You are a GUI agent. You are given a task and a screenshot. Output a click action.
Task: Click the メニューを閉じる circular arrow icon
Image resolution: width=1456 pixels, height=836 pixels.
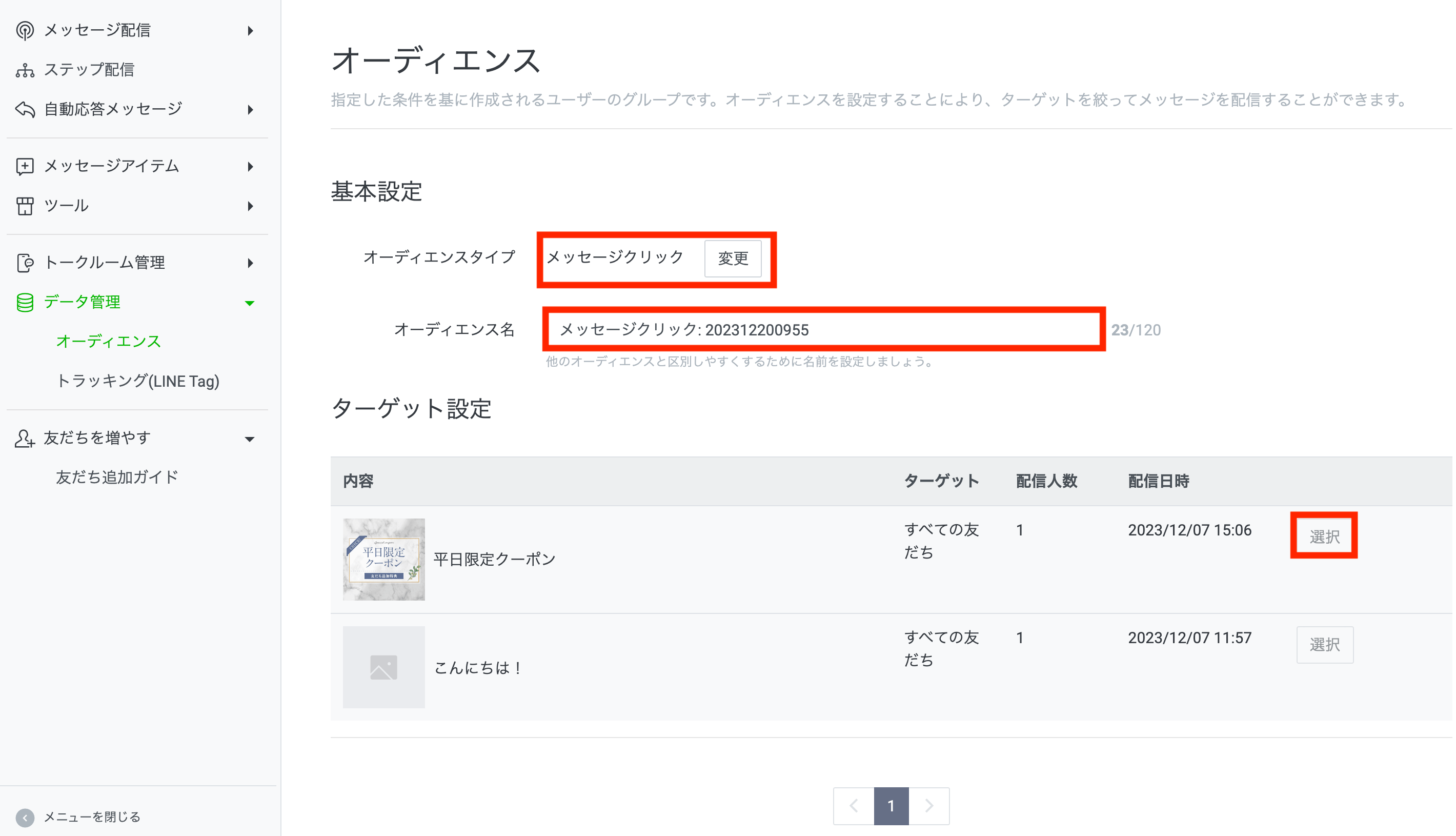pyautogui.click(x=25, y=817)
